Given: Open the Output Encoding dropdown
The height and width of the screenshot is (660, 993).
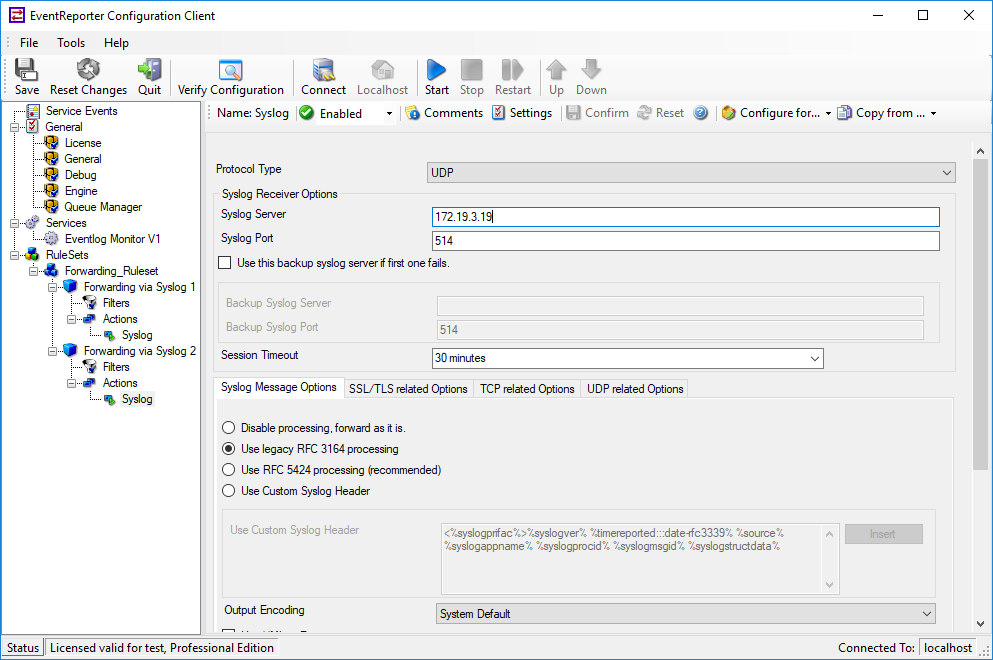Looking at the screenshot, I should coord(685,614).
